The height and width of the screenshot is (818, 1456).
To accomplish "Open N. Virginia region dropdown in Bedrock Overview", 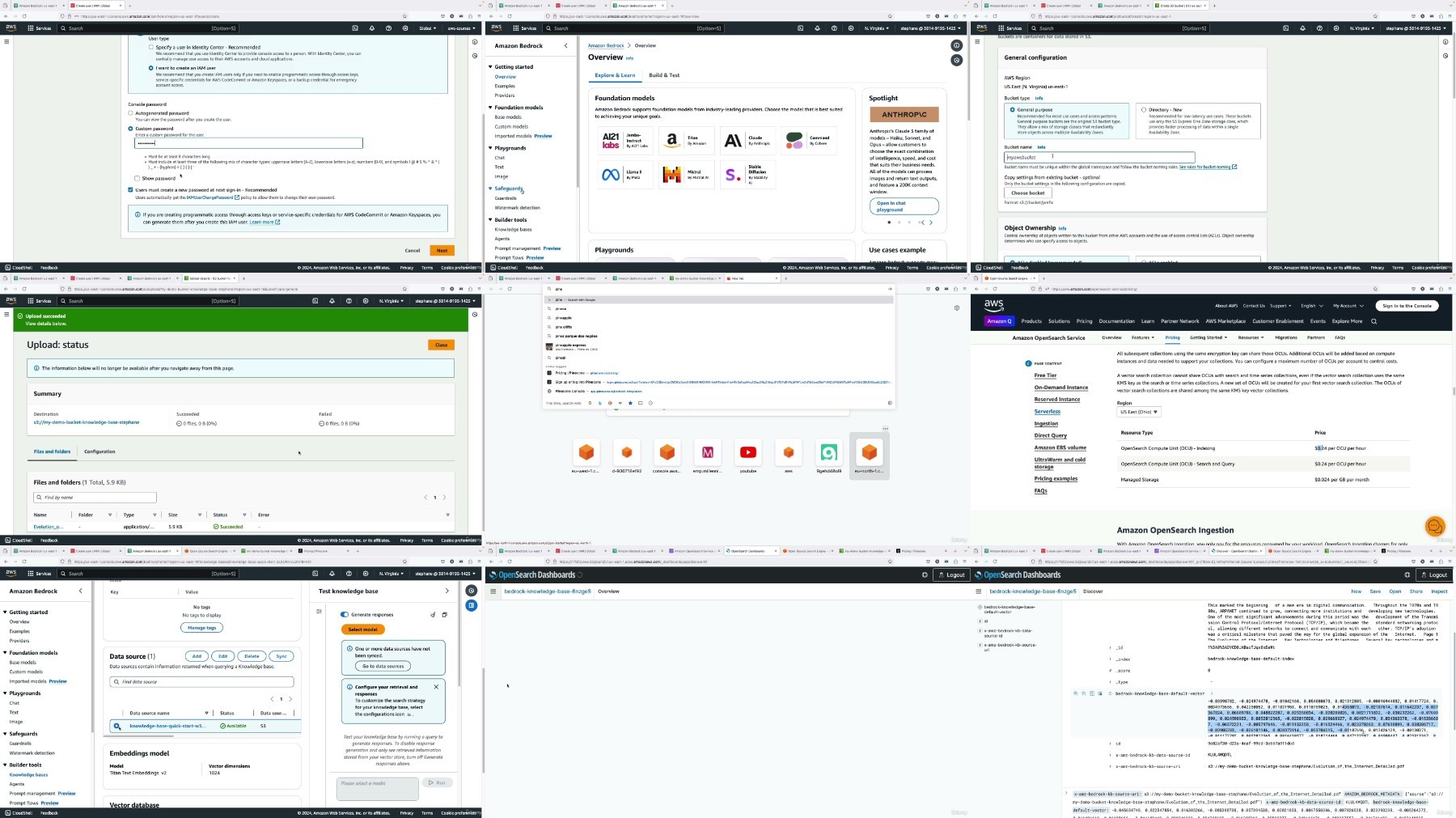I will [876, 28].
